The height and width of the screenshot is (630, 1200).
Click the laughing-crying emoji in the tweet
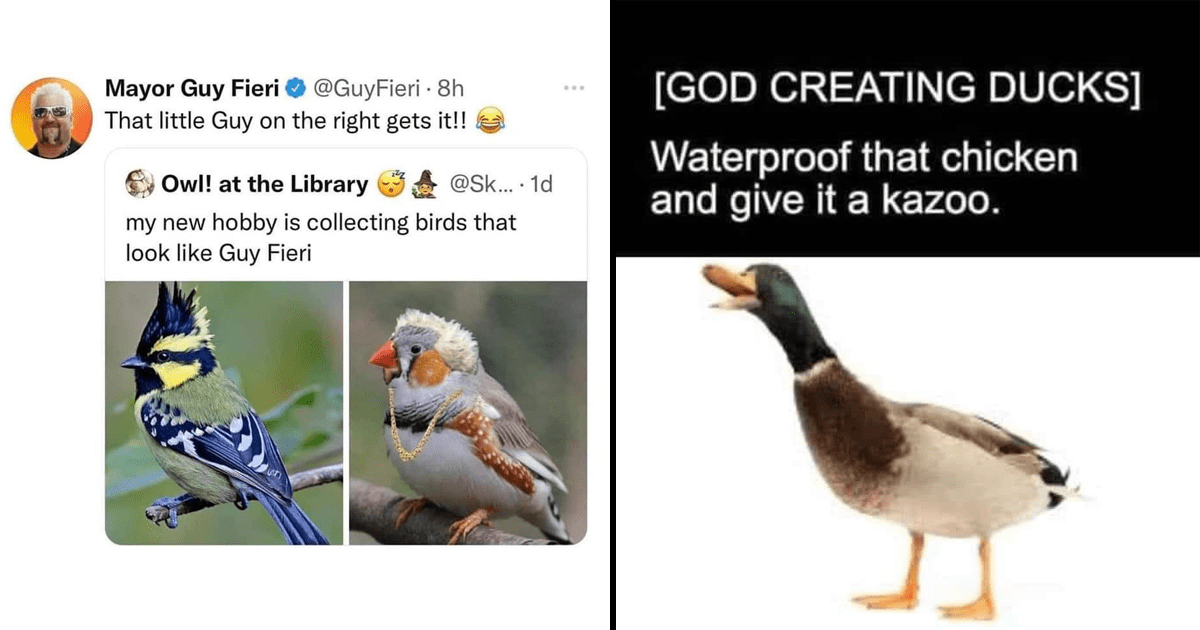pos(491,122)
